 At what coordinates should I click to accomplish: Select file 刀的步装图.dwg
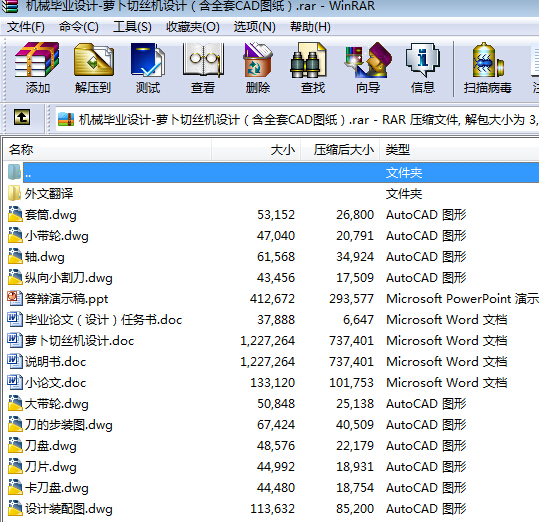click(68, 425)
